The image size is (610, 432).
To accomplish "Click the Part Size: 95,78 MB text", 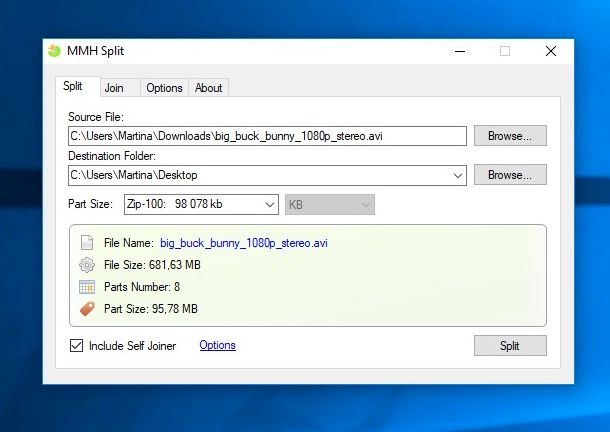I will tap(151, 309).
